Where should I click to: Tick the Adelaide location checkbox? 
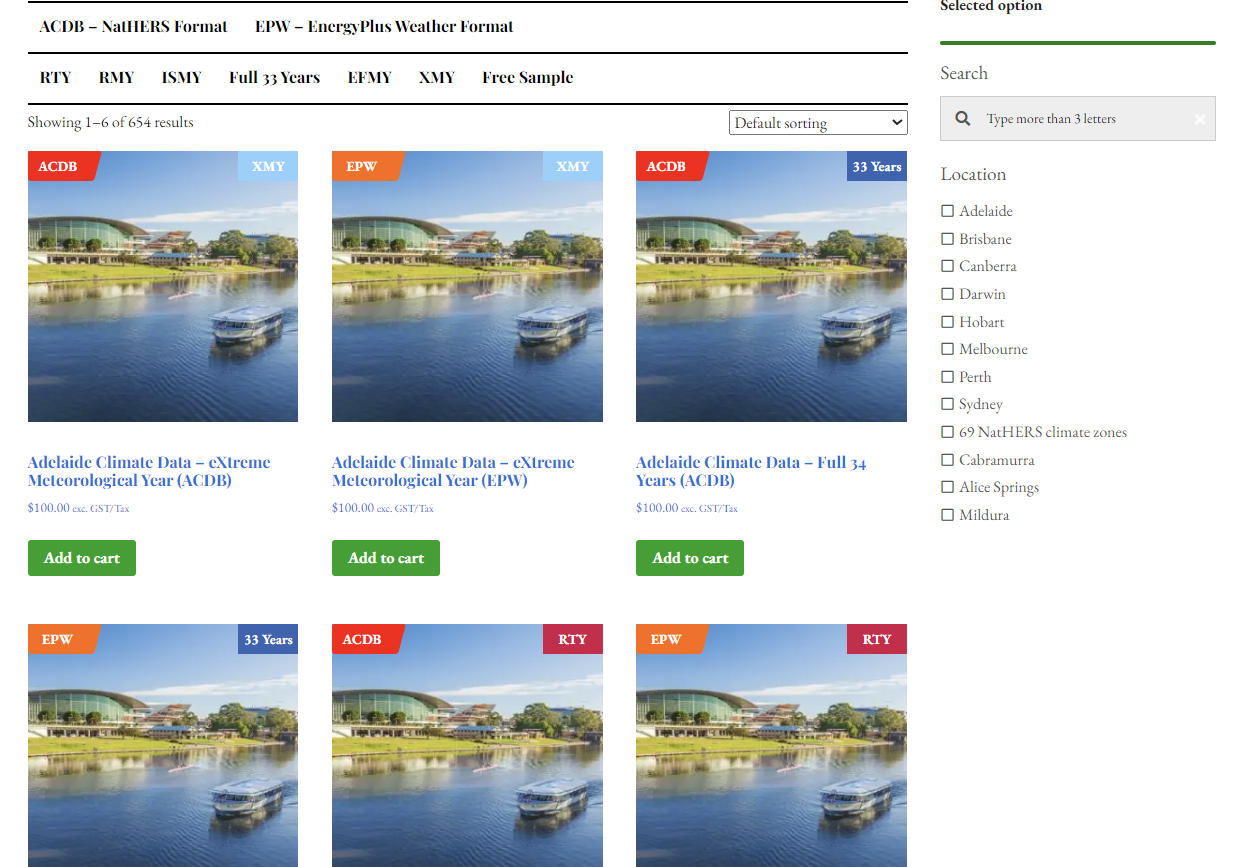click(947, 211)
